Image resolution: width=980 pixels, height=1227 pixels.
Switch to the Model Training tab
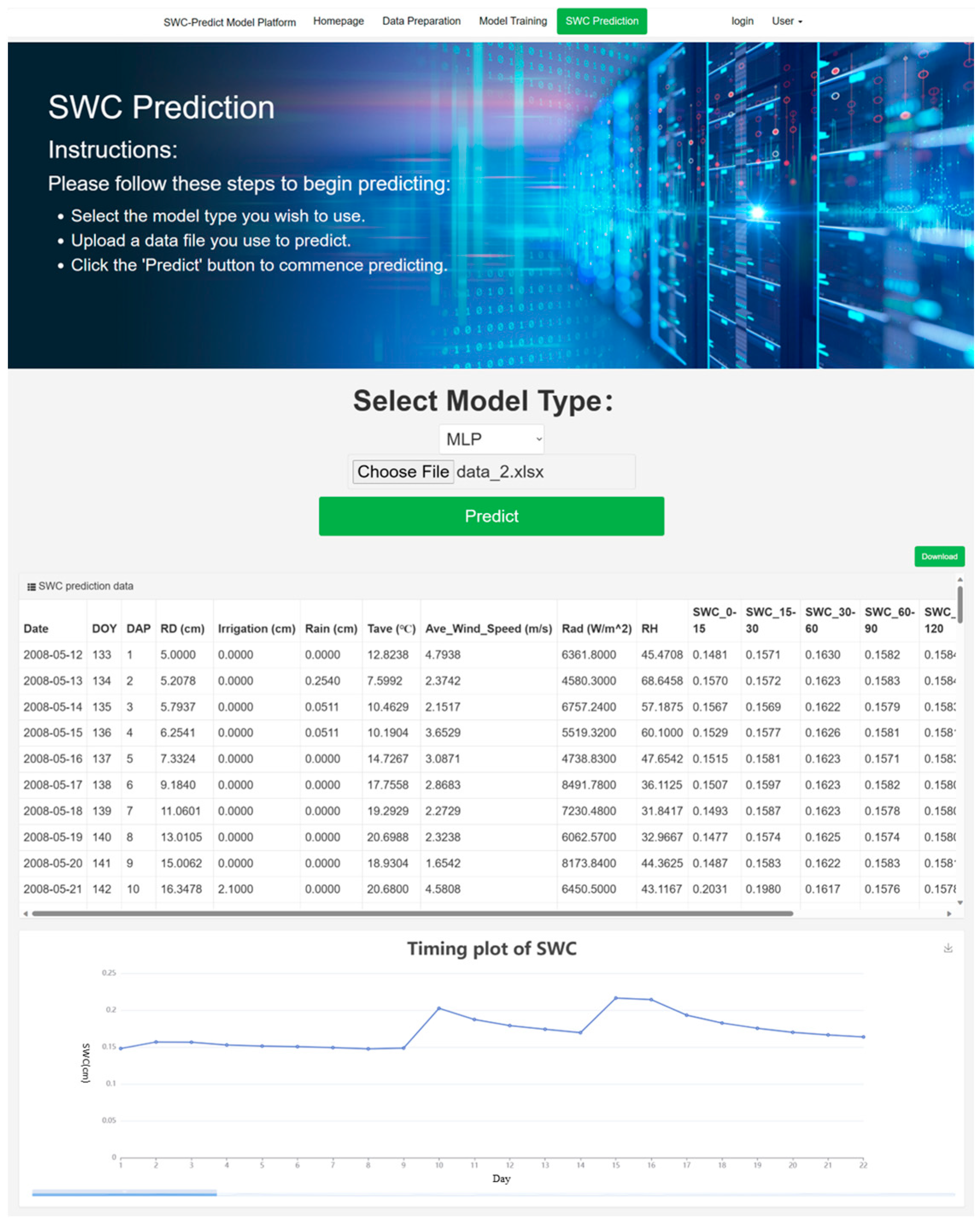pyautogui.click(x=512, y=21)
